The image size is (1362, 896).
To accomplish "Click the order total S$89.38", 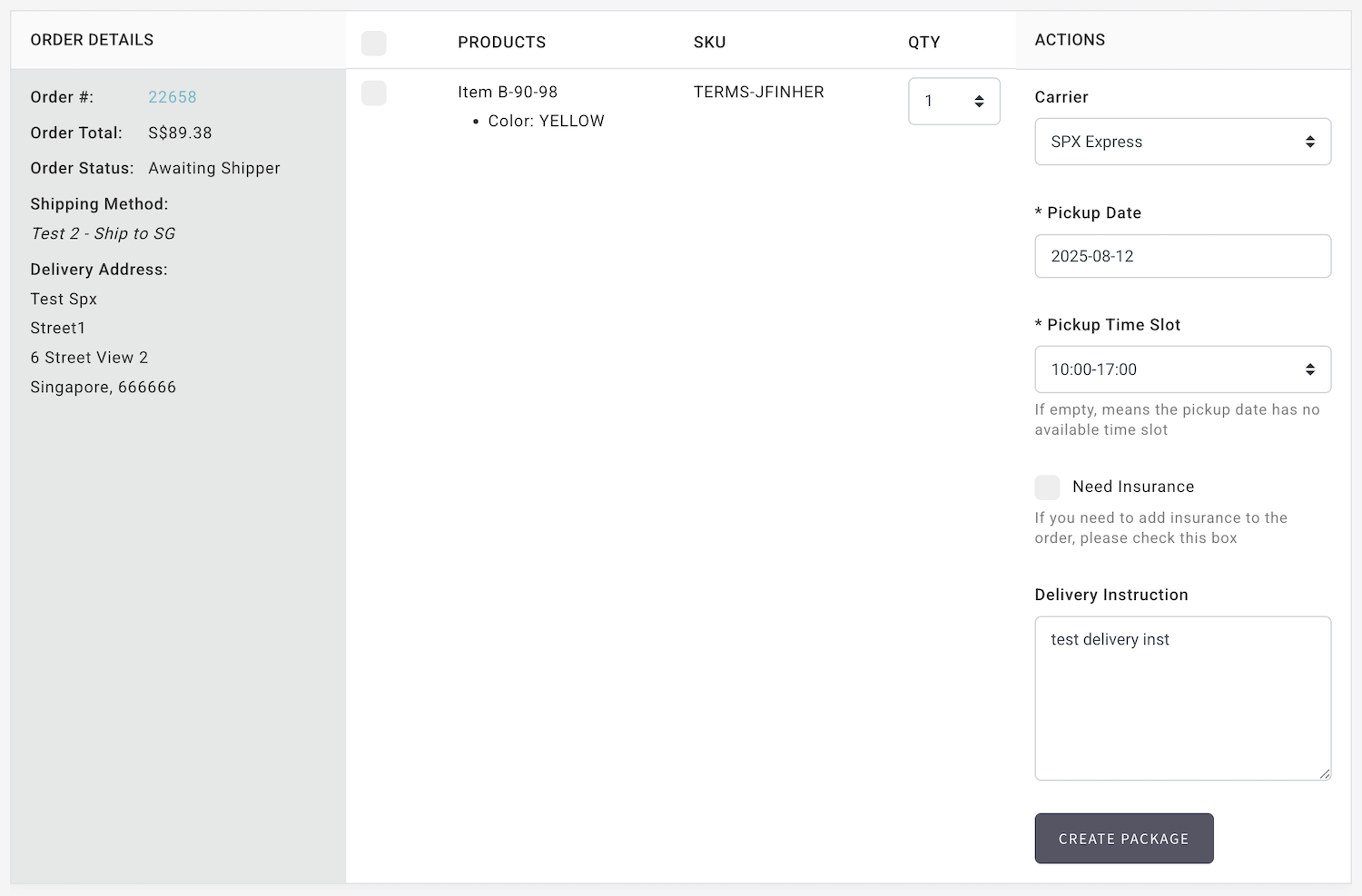I will tap(180, 133).
